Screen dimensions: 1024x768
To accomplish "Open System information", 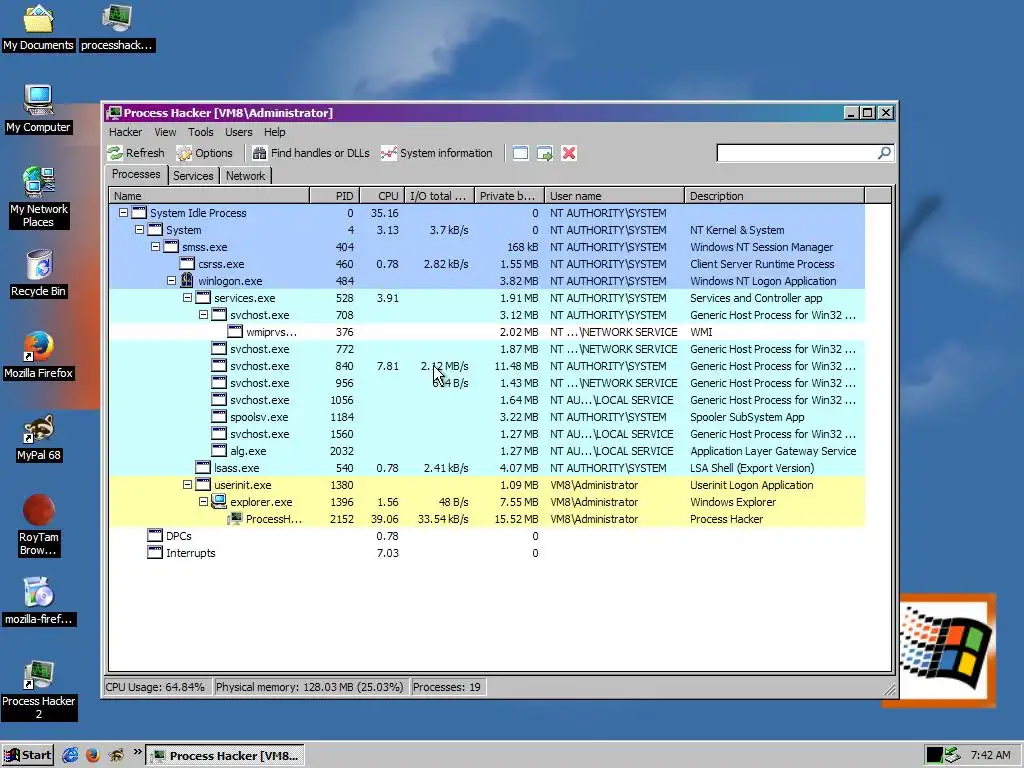I will [436, 153].
